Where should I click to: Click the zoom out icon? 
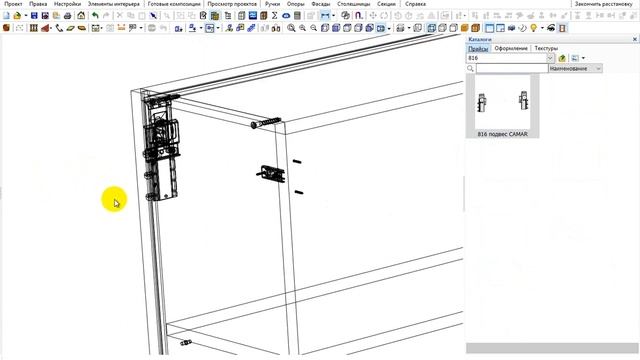point(313,28)
